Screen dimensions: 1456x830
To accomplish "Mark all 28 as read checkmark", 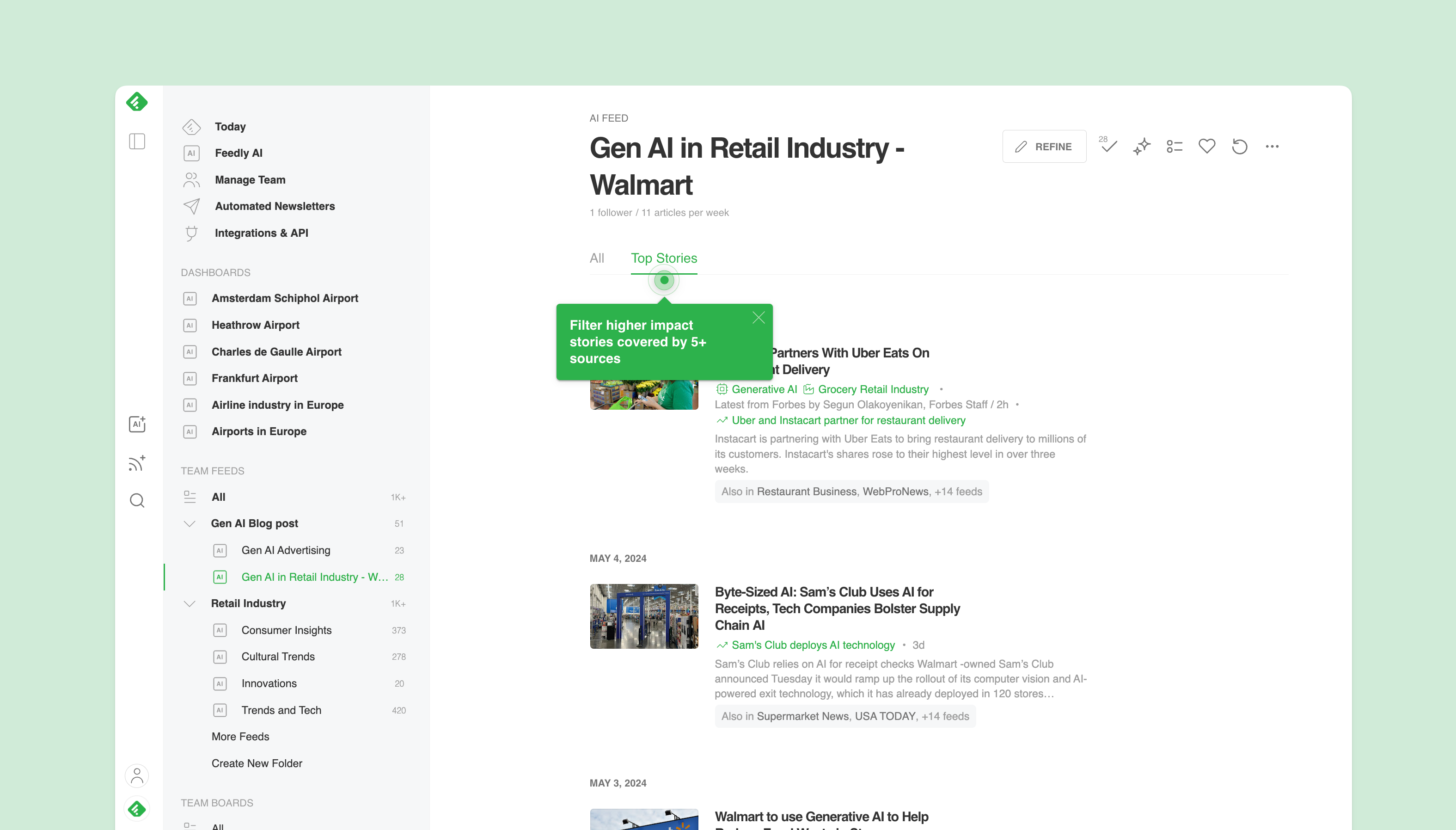I will pyautogui.click(x=1108, y=146).
